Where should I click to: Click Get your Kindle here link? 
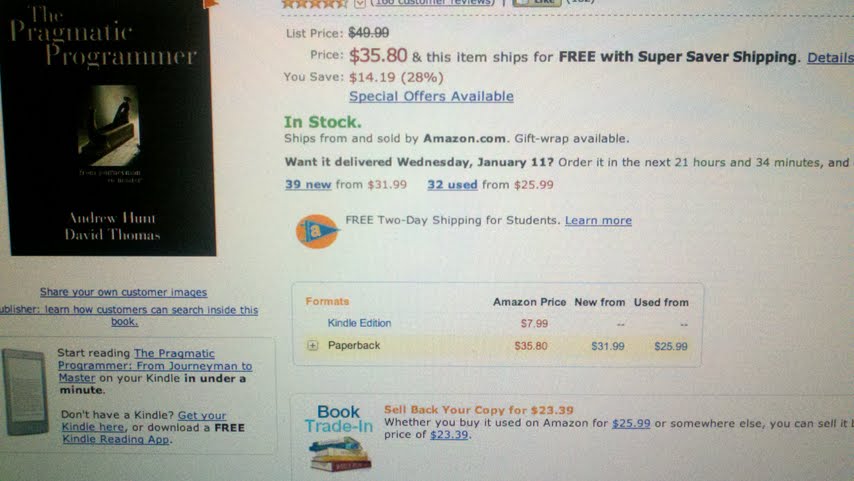click(143, 421)
